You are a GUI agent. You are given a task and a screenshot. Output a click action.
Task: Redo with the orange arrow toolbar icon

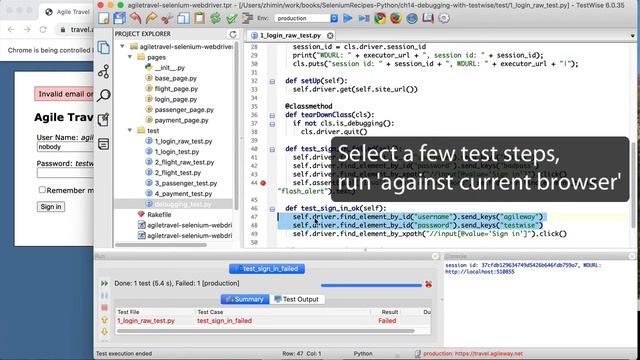tap(151, 18)
